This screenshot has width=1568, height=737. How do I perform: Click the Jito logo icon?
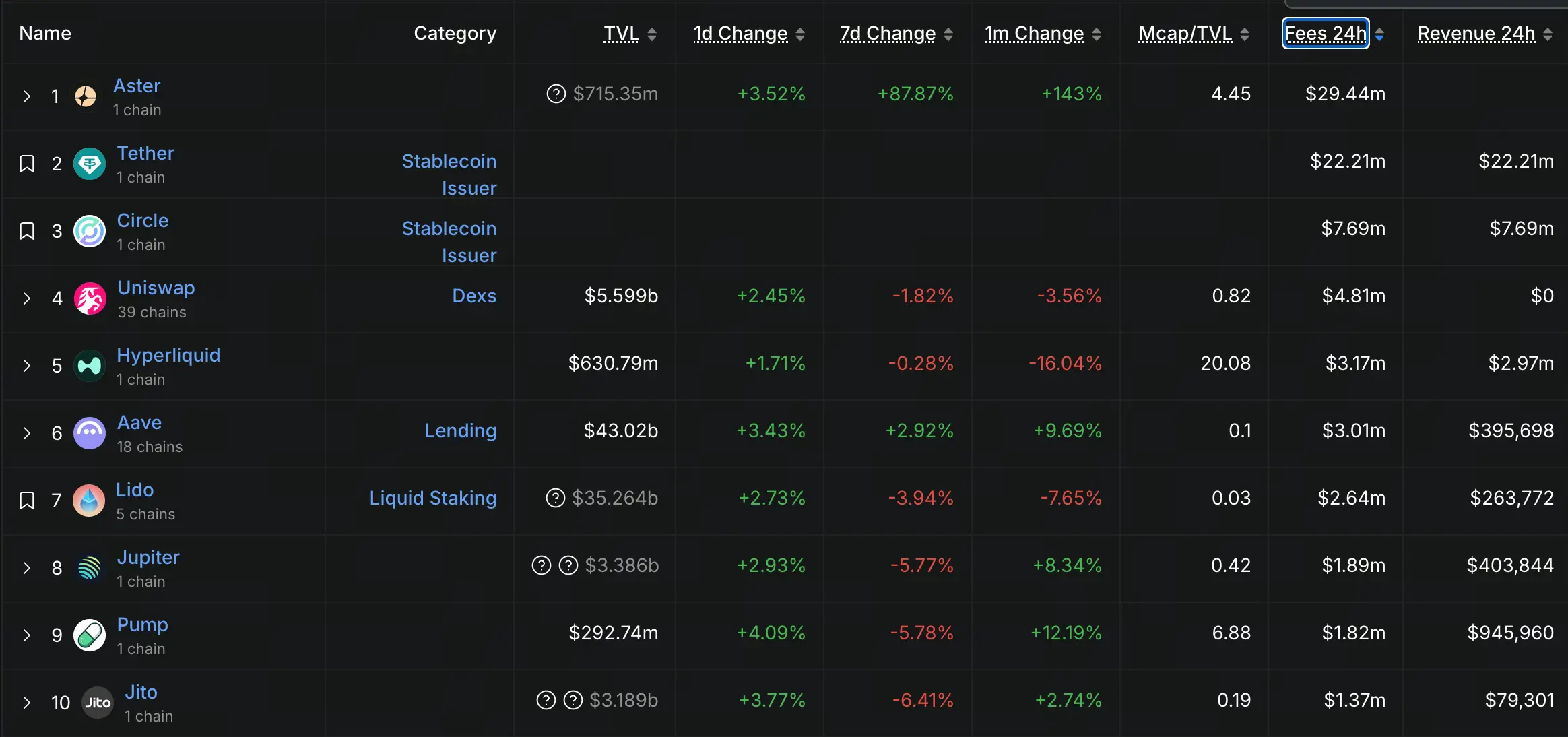[98, 703]
